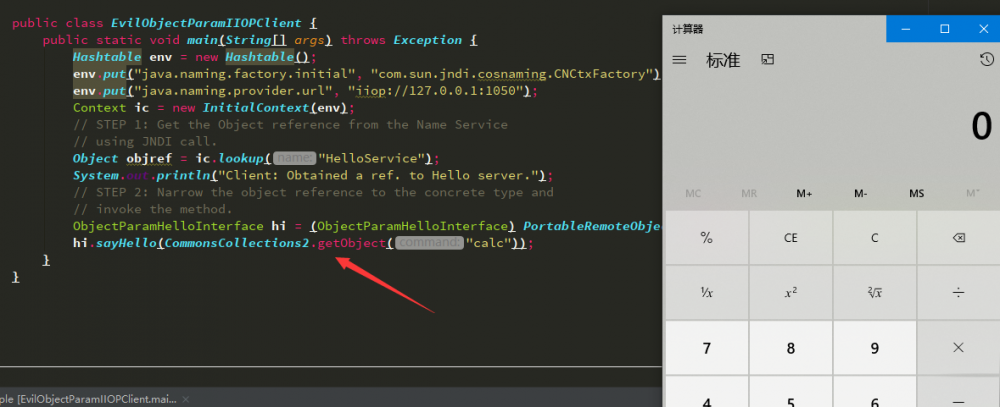
Task: Click the reciprocal 1/x key
Action: click(706, 292)
